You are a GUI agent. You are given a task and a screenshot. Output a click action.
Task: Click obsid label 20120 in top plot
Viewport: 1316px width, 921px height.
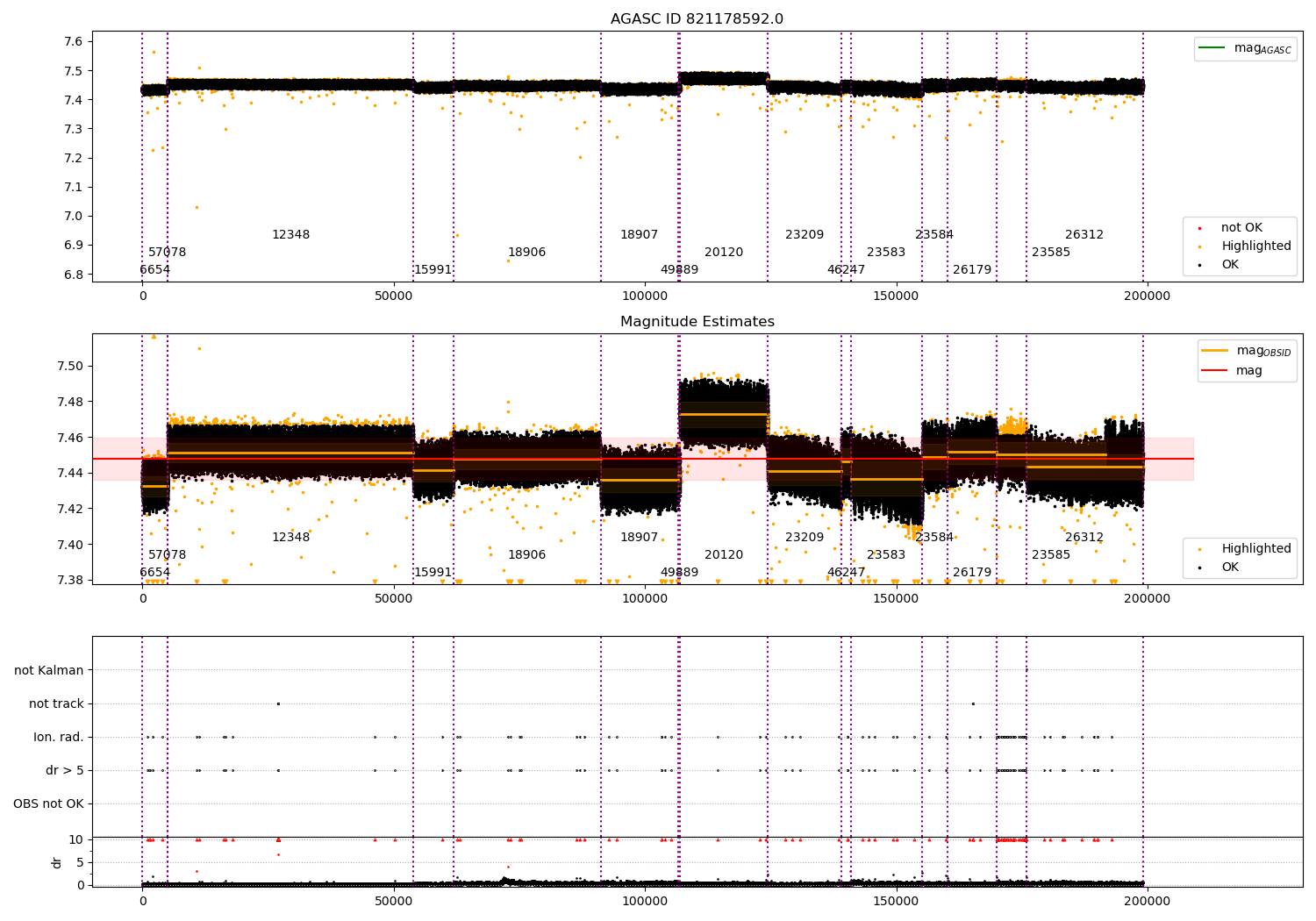tap(724, 253)
